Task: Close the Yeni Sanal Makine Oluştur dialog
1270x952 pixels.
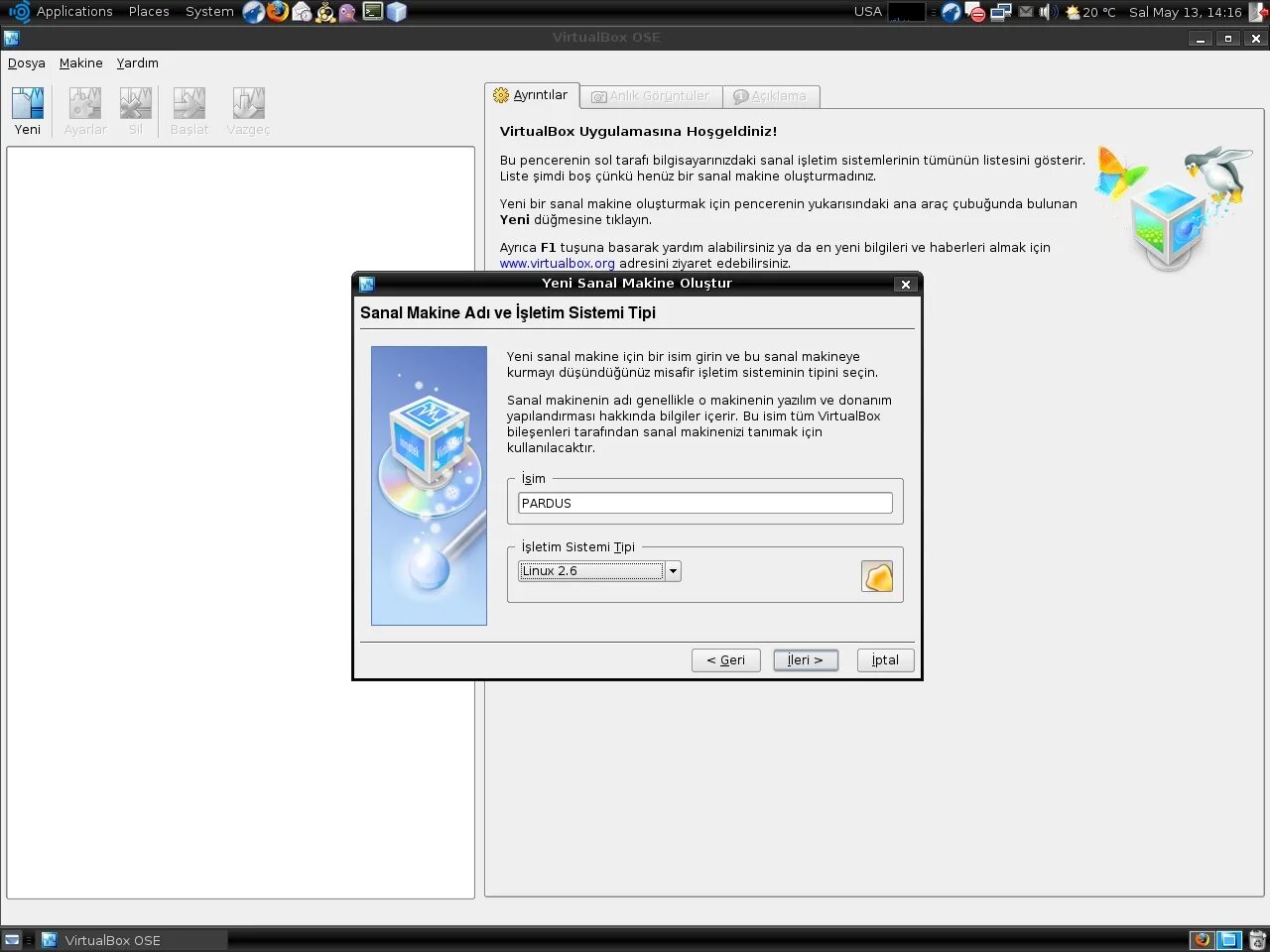Action: (x=906, y=285)
